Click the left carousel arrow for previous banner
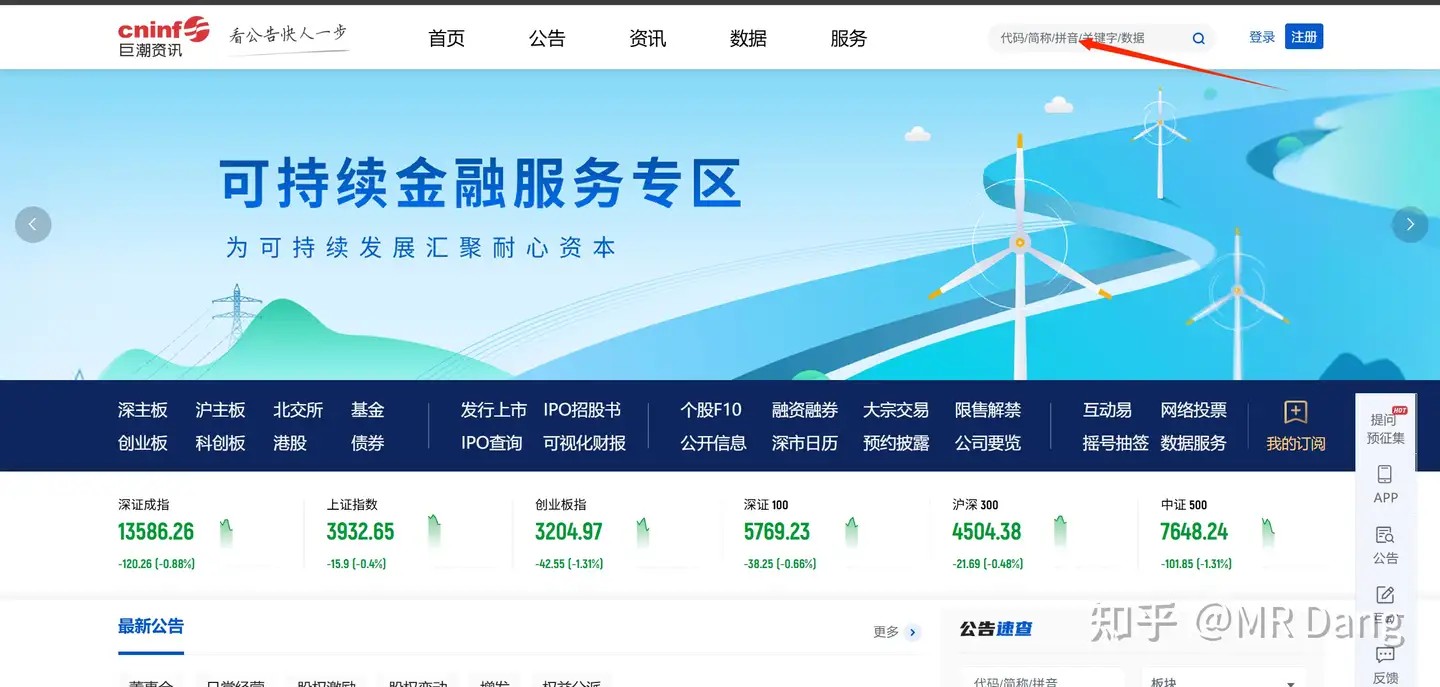 point(33,224)
